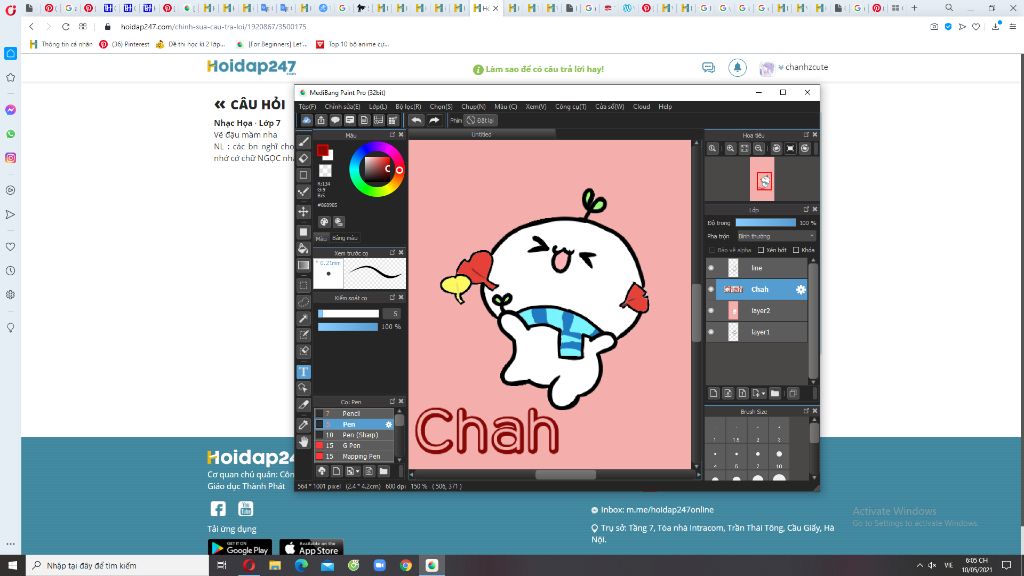Select the Pen (Sharp) brush
The image size is (1024, 576).
354,435
